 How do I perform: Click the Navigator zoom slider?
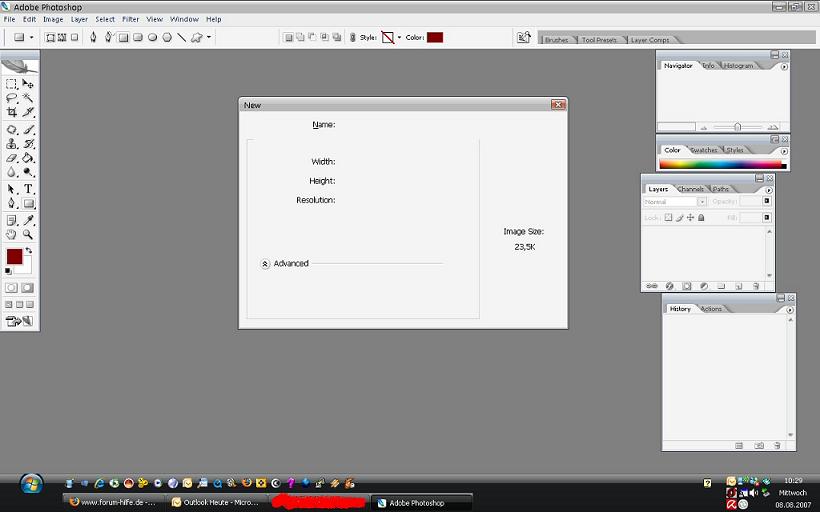(x=738, y=127)
